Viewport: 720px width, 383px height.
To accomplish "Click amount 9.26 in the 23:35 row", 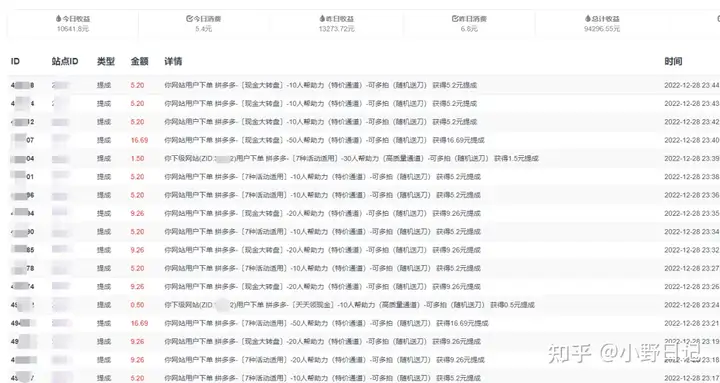I will [137, 214].
